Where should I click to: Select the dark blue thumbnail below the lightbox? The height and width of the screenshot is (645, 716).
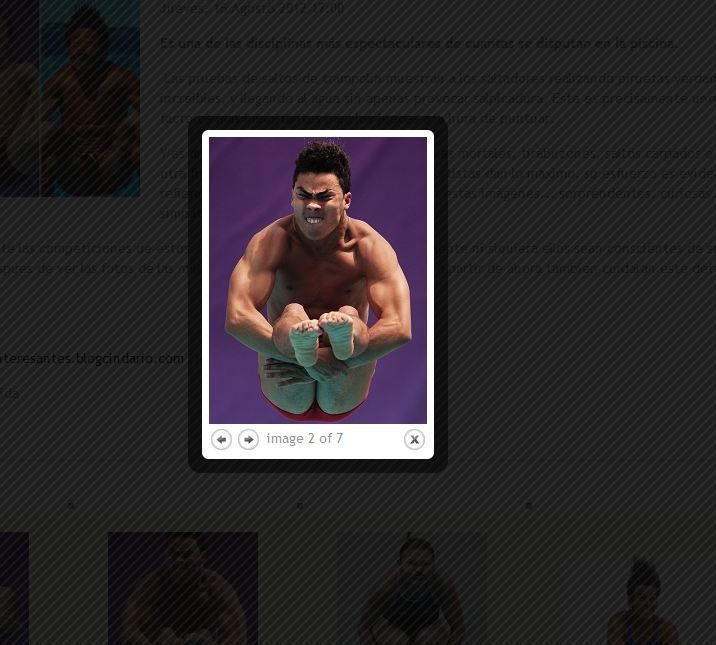click(183, 588)
